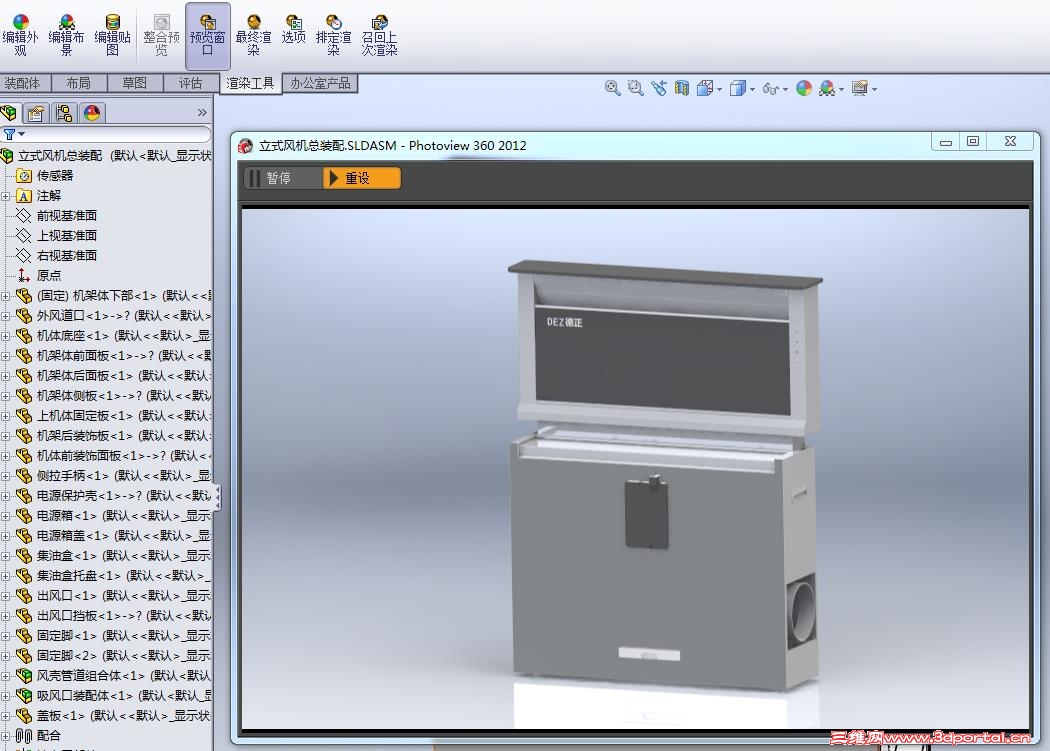The image size is (1050, 751).
Task: Open Apply Scene dropdown arrow
Action: coord(841,89)
